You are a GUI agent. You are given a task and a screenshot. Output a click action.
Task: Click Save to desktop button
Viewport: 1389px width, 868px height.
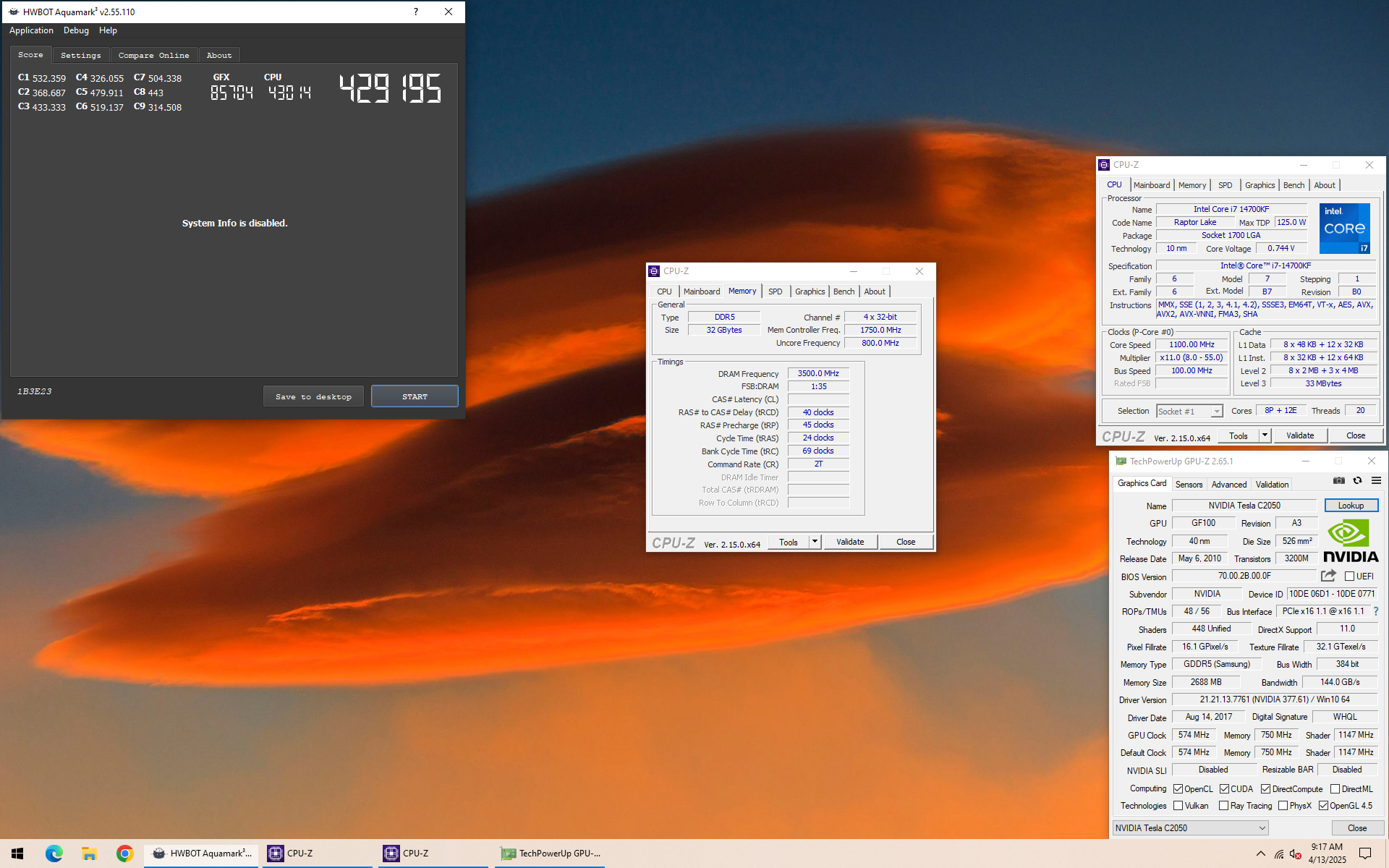[x=313, y=396]
